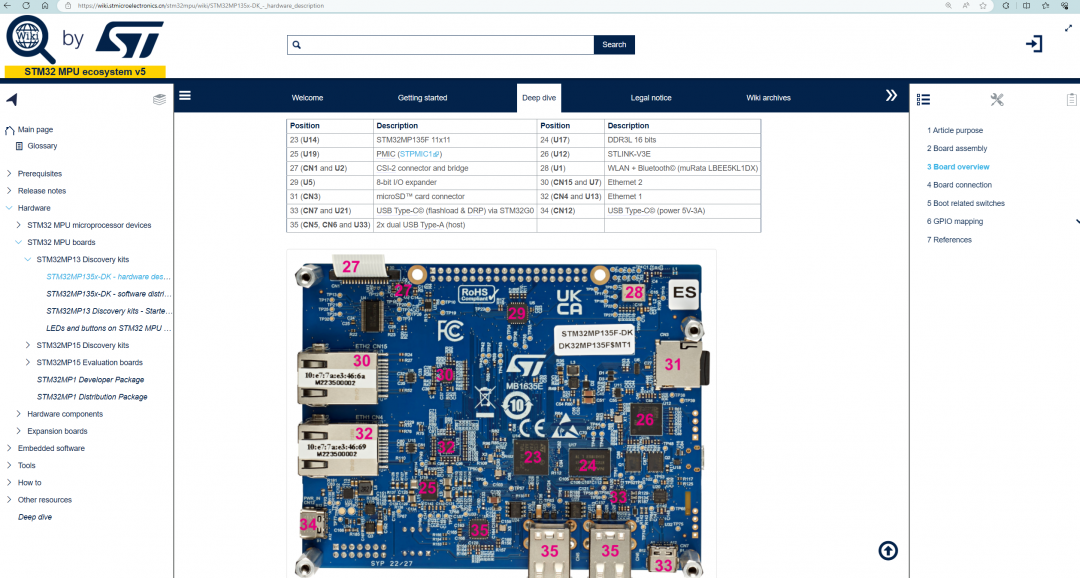Click the double chevron beside the tabs

tap(890, 95)
